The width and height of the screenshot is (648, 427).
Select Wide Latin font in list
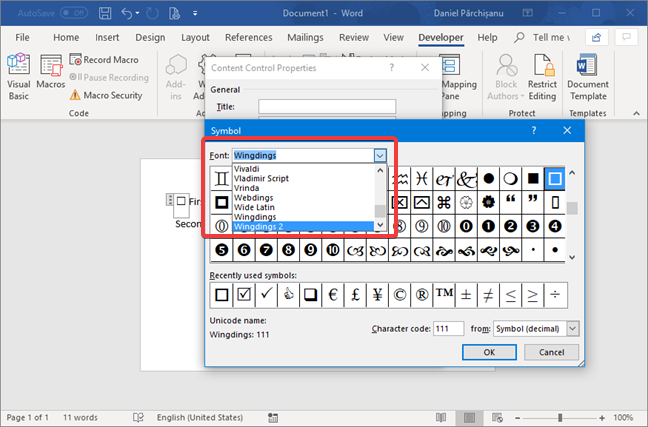point(304,207)
